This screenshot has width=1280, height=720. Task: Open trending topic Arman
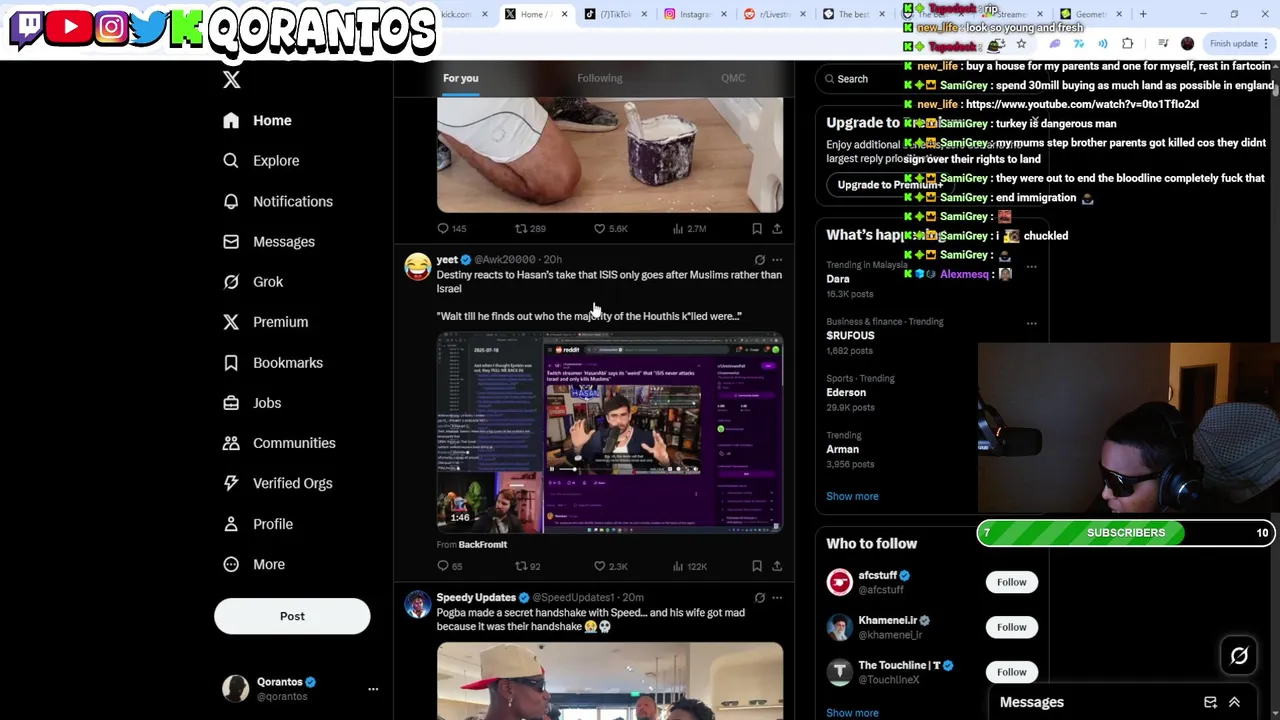[x=842, y=450]
